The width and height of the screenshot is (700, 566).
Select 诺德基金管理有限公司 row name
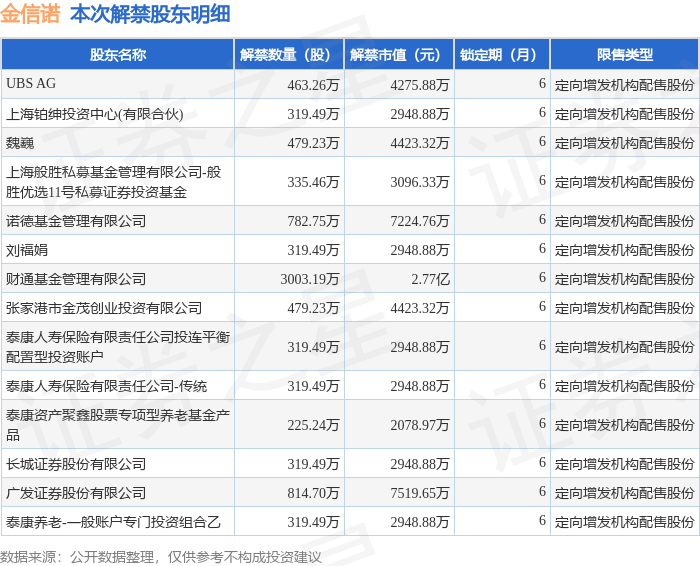76,220
